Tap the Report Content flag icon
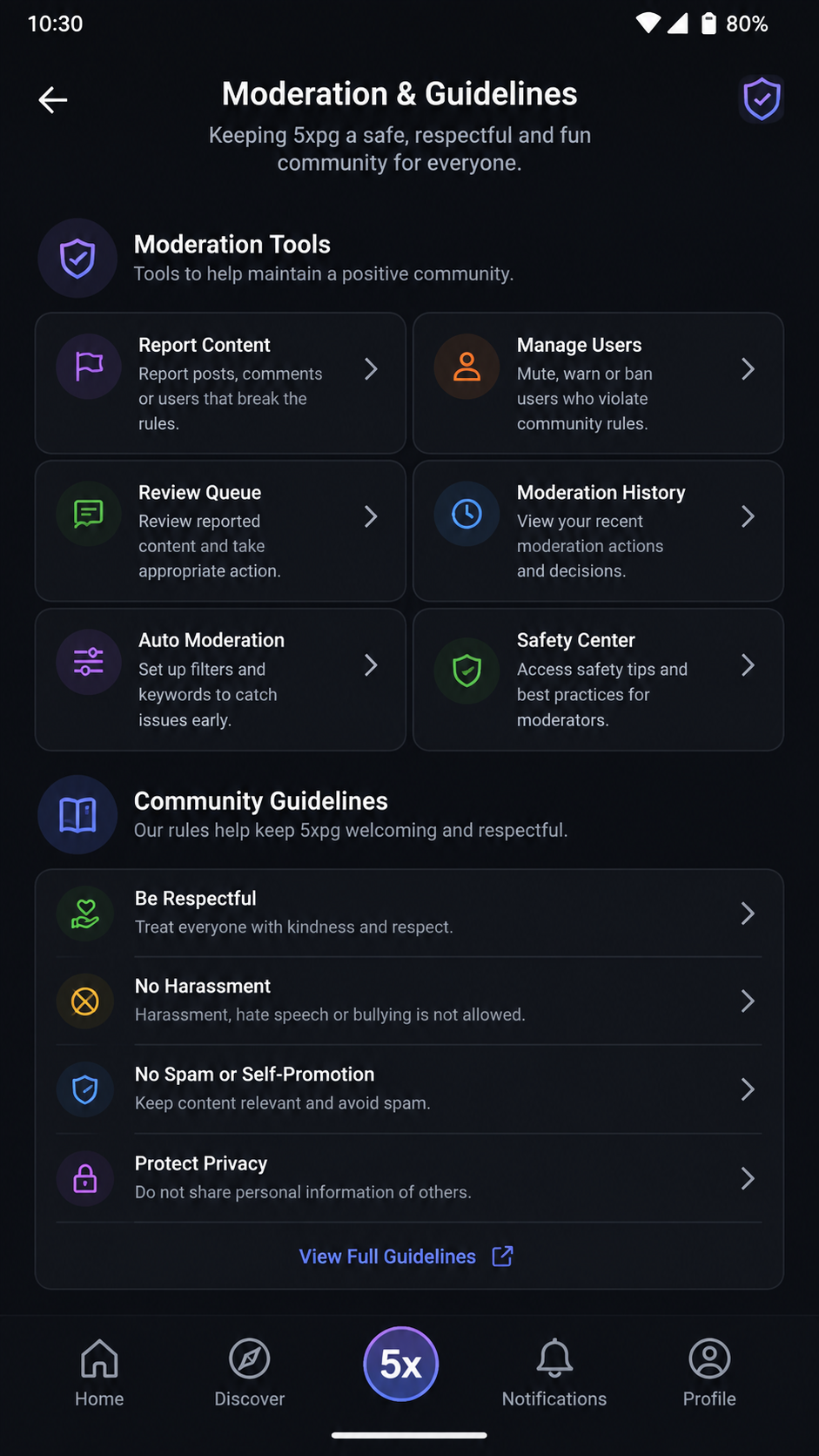The image size is (819, 1456). click(x=89, y=367)
